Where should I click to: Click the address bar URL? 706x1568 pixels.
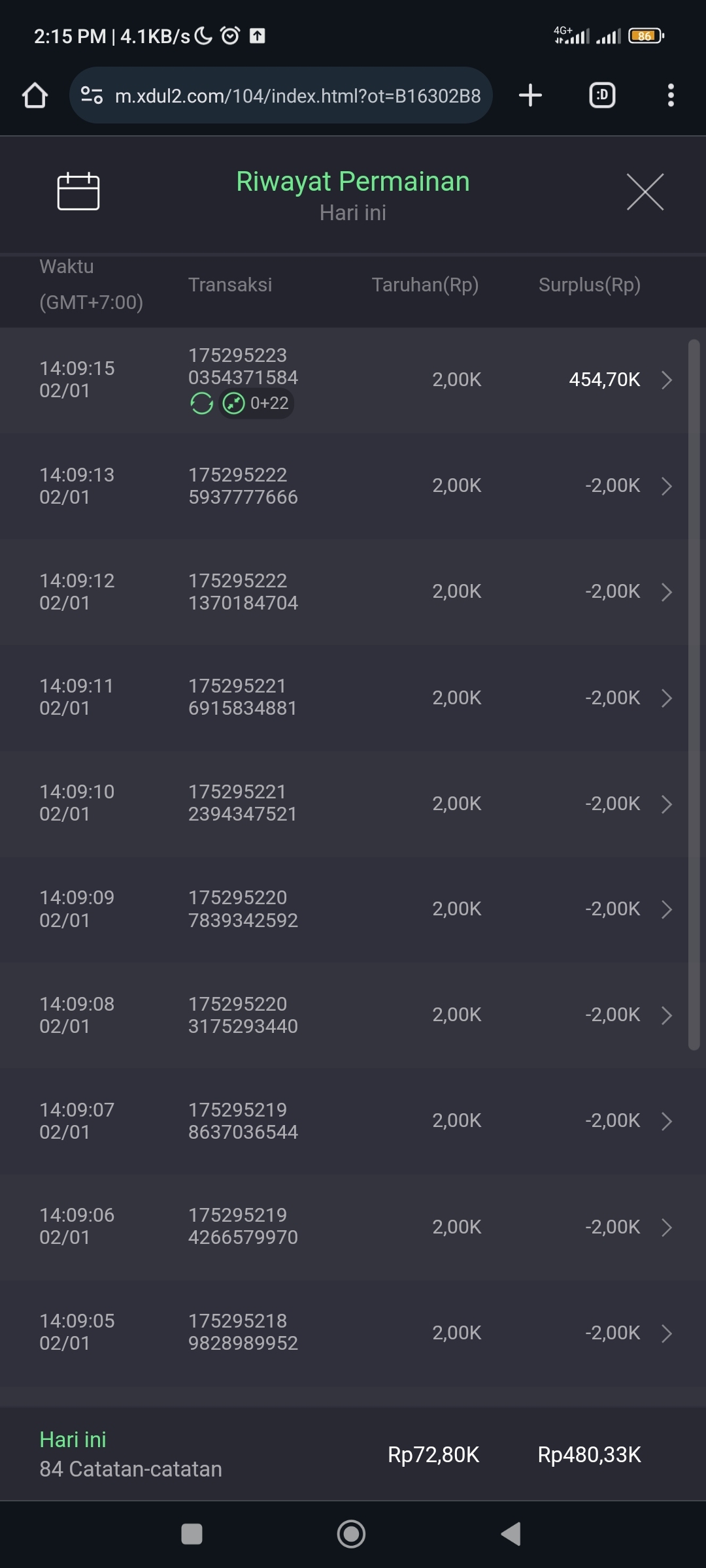tap(297, 96)
